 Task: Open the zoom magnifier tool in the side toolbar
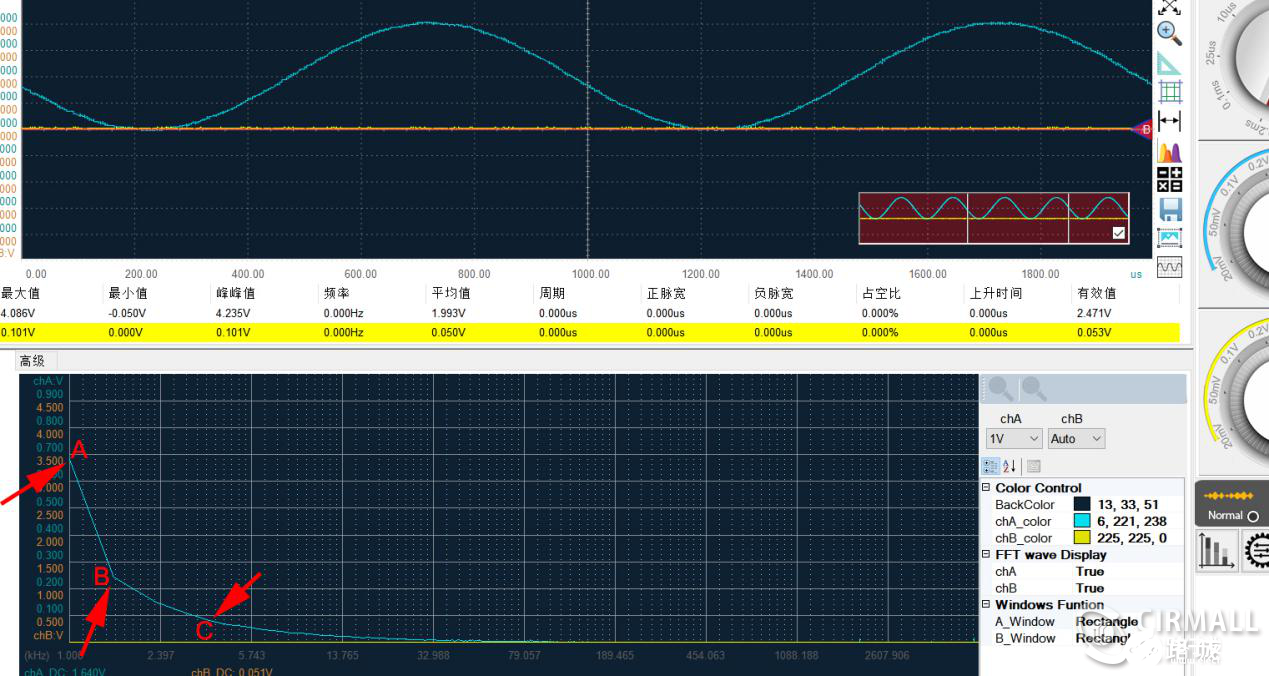pos(1169,32)
